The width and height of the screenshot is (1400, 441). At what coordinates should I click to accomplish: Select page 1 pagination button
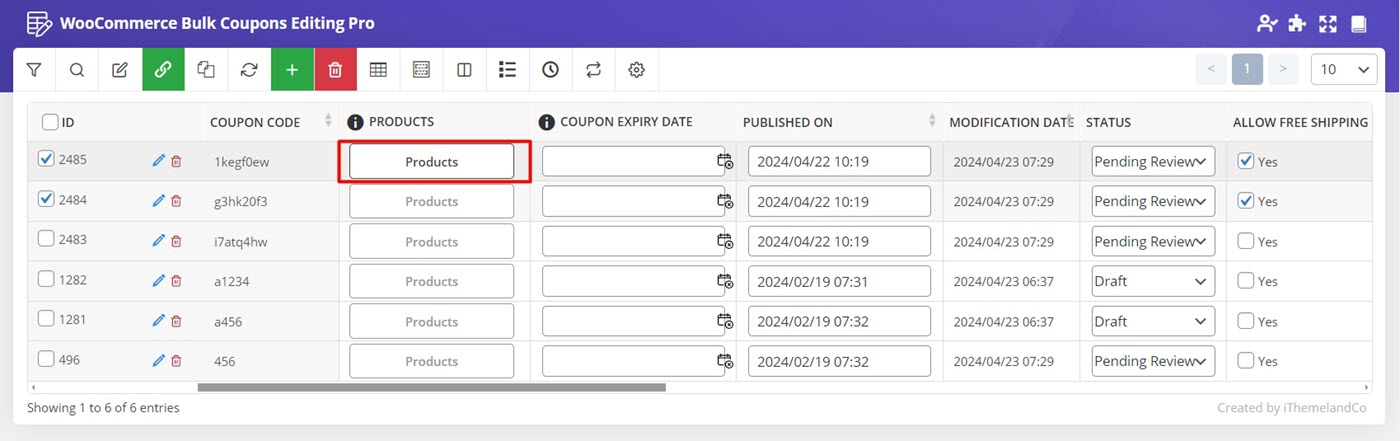coord(1247,69)
